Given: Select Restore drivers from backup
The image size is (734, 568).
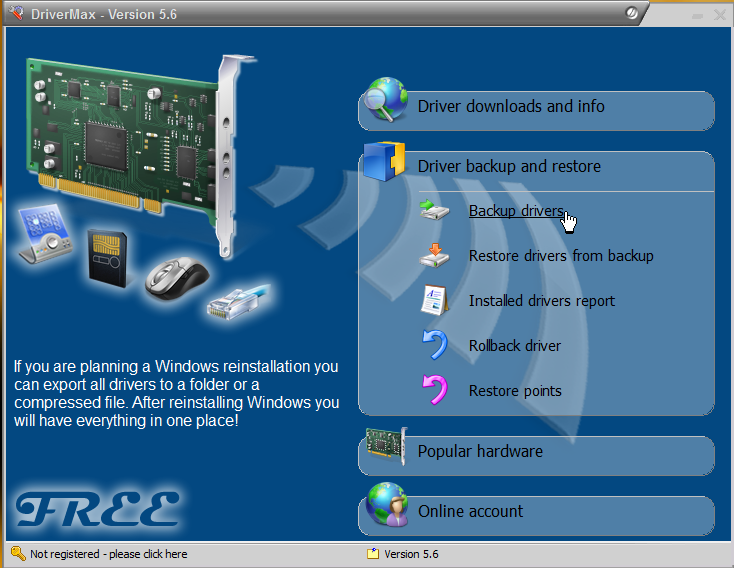Looking at the screenshot, I should click(x=561, y=256).
